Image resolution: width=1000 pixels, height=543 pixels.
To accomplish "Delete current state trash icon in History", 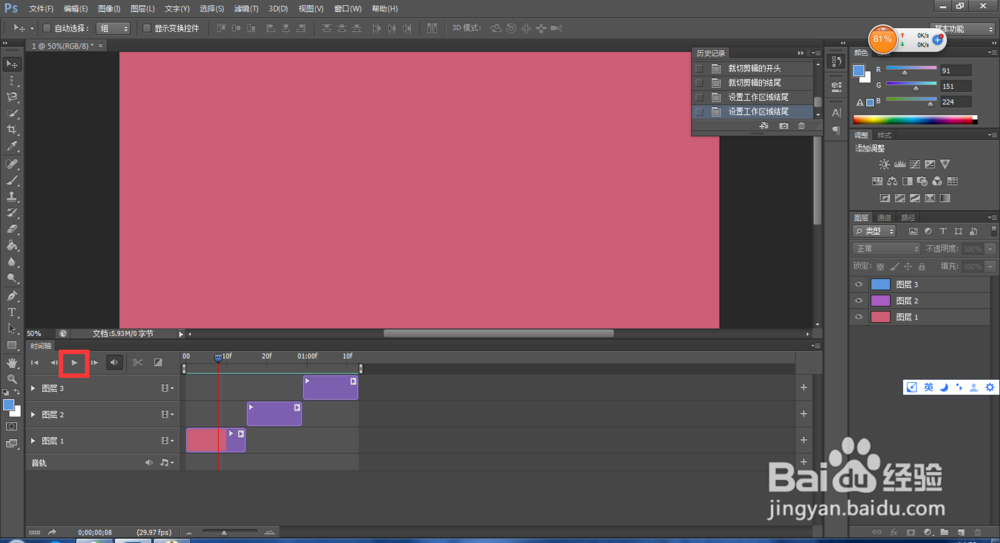I will point(802,126).
